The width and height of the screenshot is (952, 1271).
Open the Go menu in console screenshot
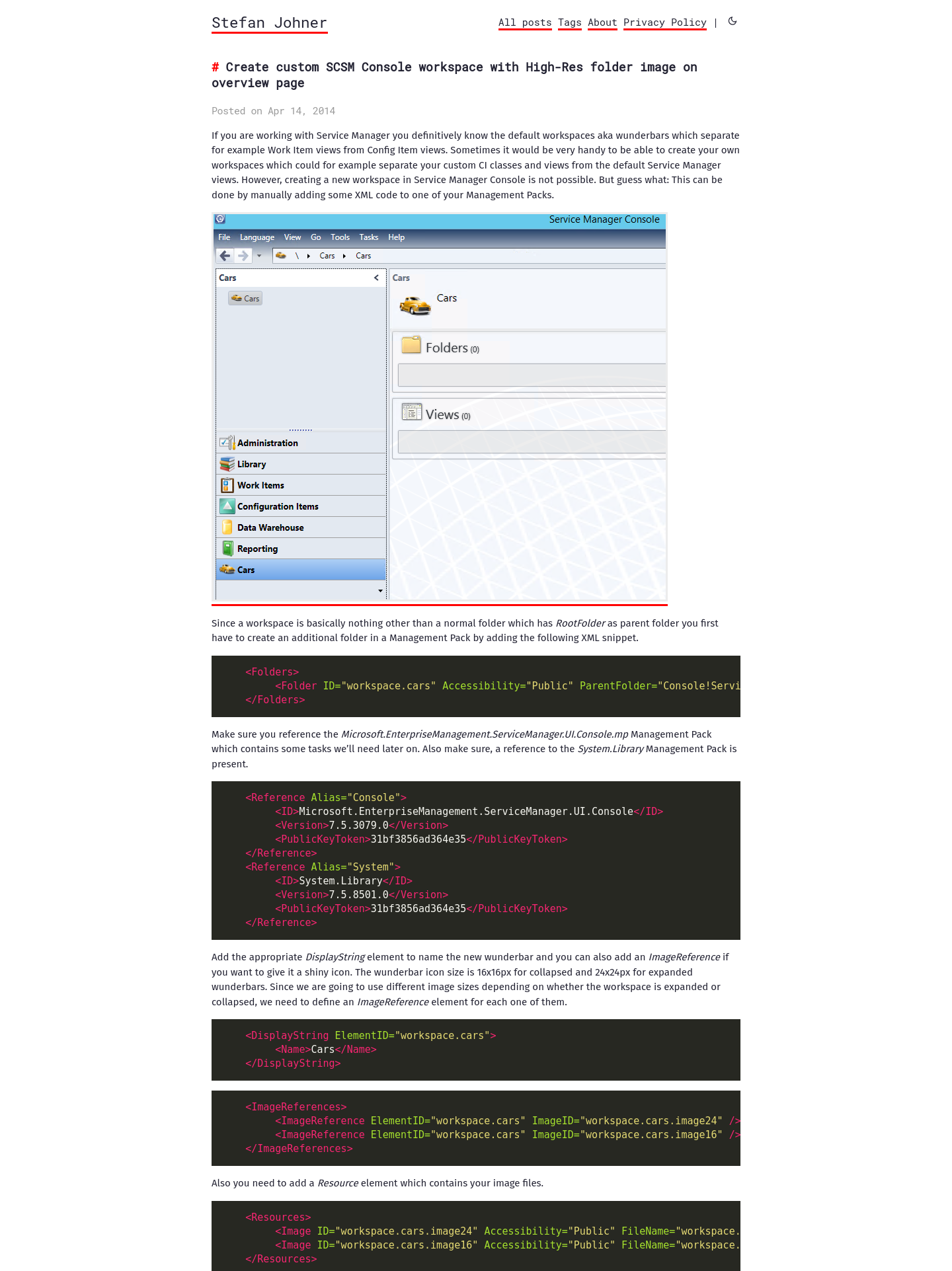[x=316, y=237]
